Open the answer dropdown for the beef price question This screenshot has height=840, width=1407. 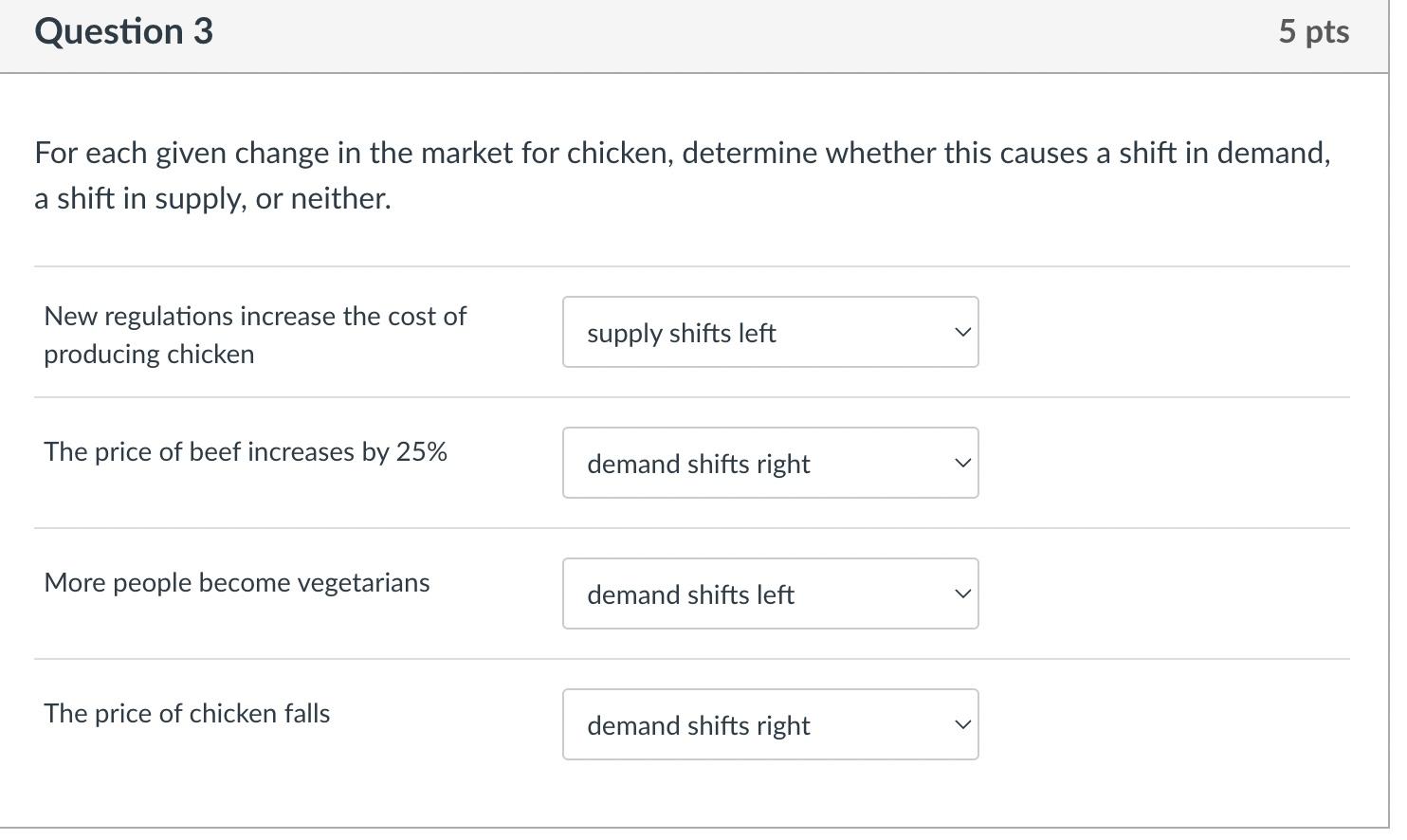[770, 463]
